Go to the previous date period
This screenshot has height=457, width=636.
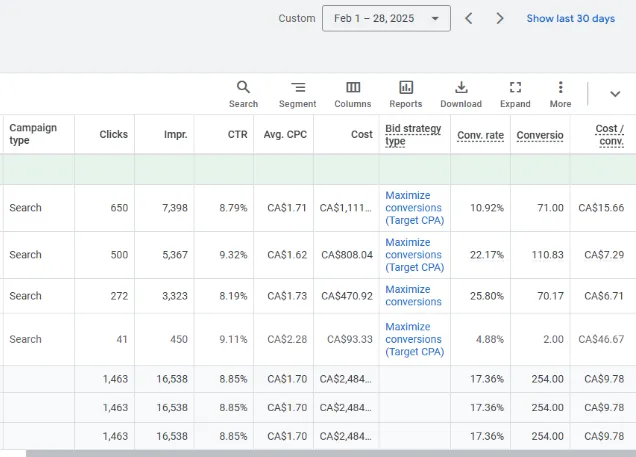click(x=469, y=18)
